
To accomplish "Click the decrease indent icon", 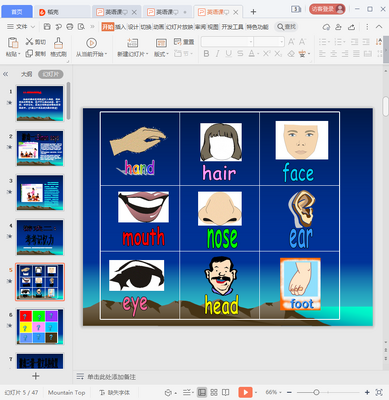I will (355, 42).
